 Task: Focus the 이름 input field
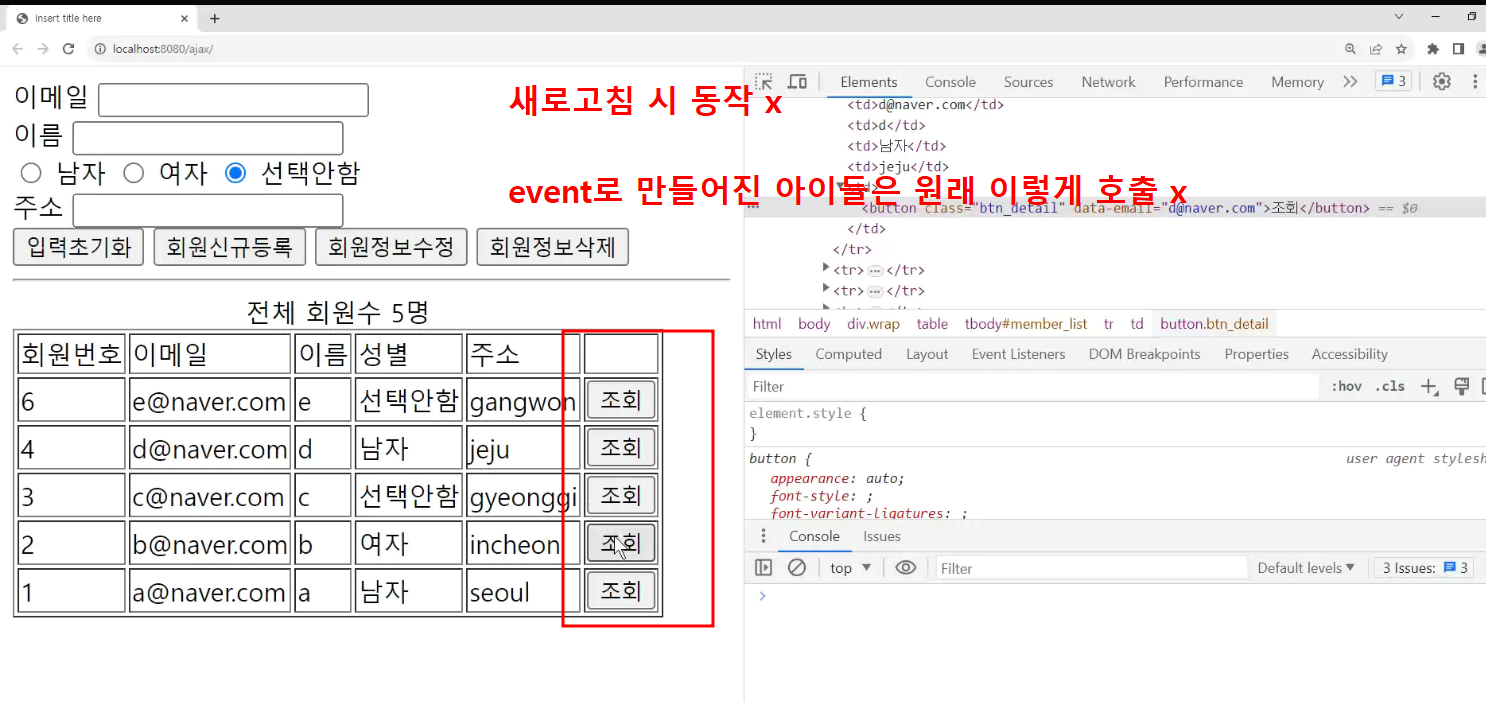click(208, 138)
